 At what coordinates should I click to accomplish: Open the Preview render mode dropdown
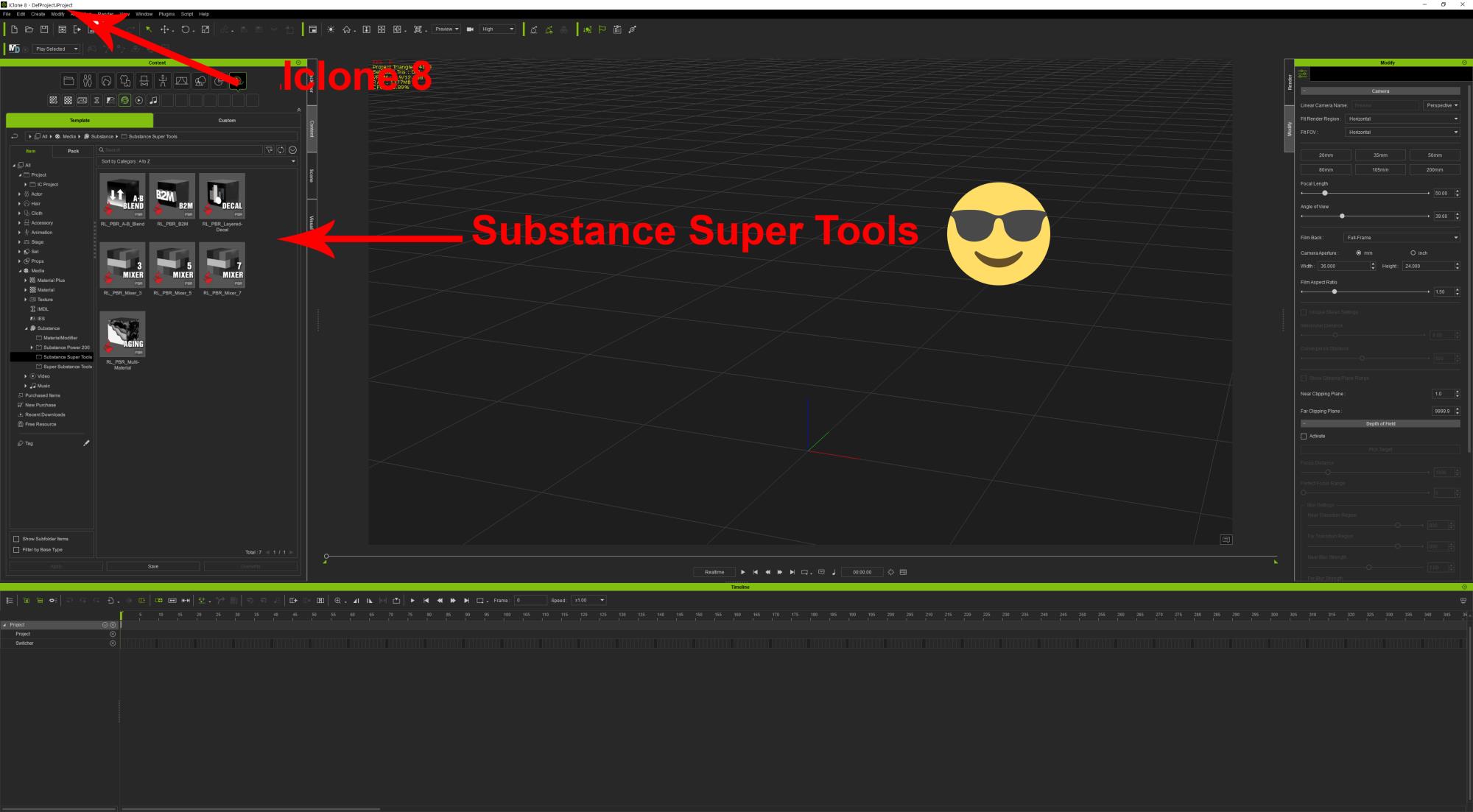pyautogui.click(x=446, y=29)
